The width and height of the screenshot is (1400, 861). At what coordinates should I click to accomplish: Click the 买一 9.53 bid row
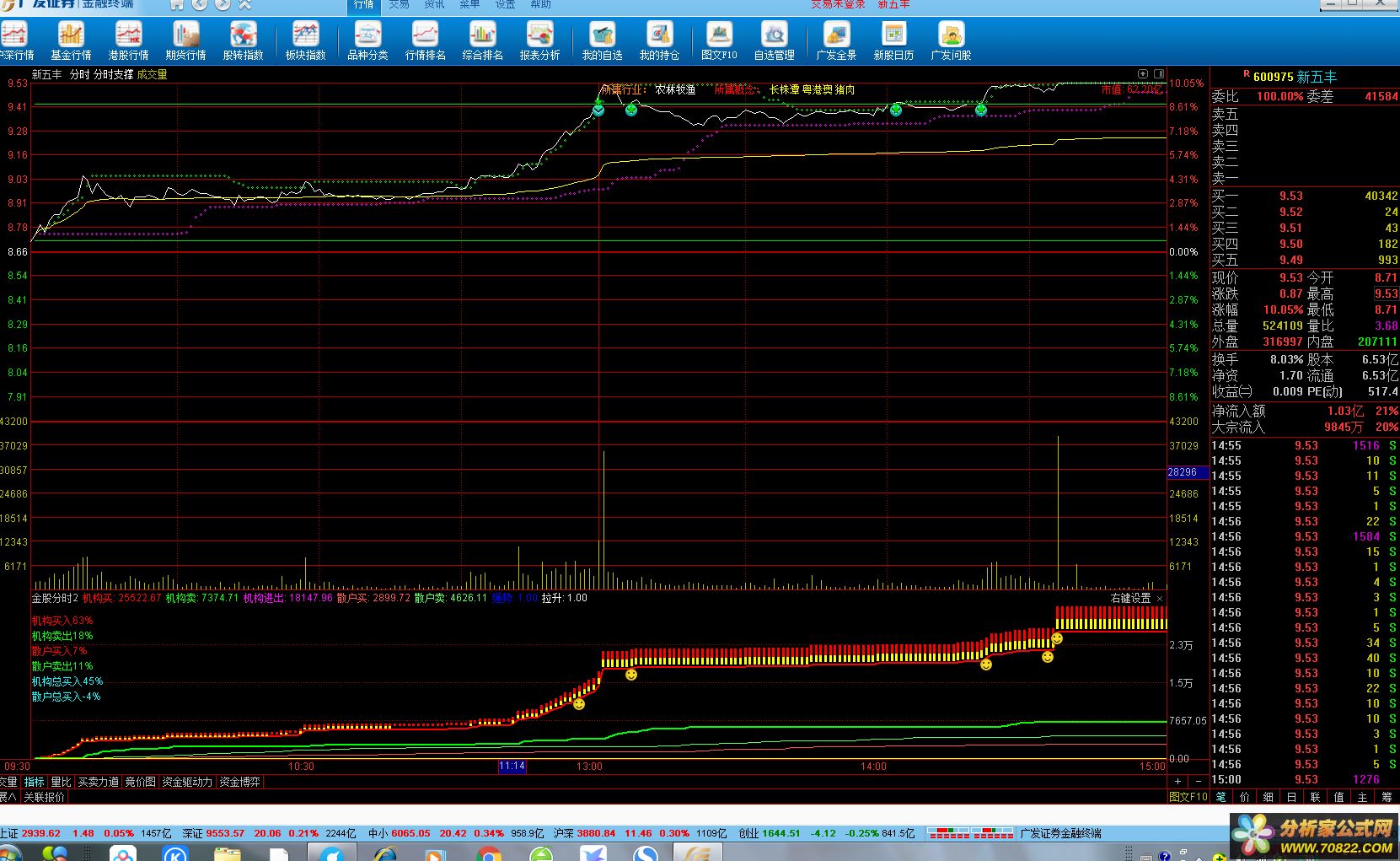pyautogui.click(x=1305, y=196)
